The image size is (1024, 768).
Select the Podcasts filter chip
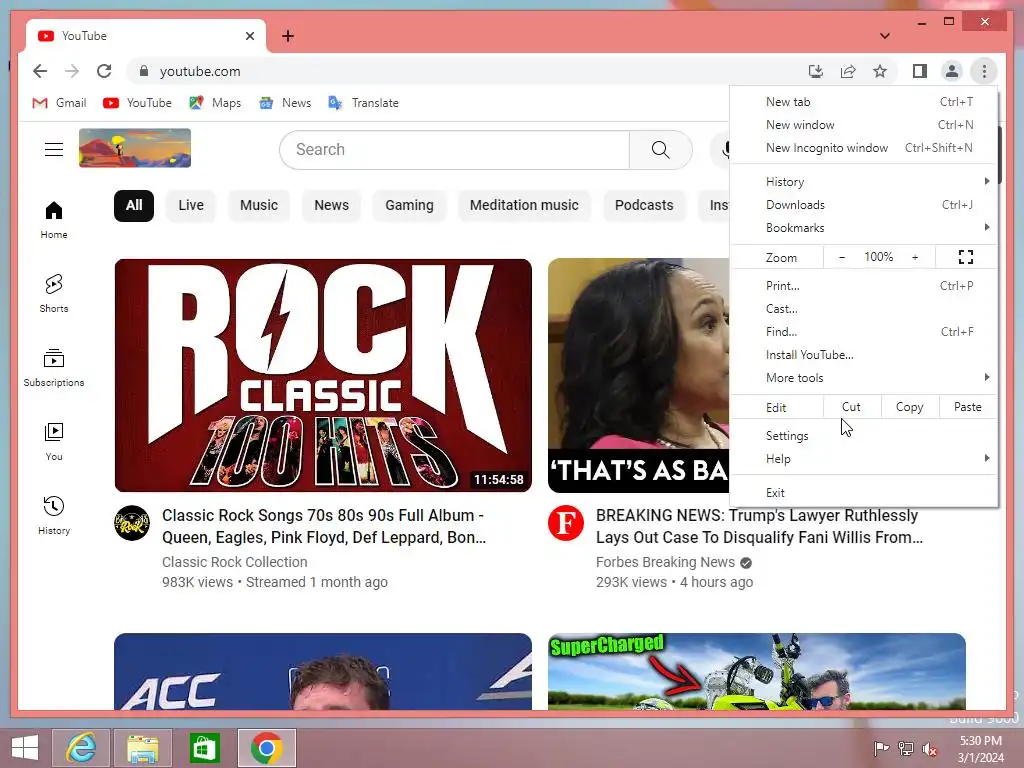[644, 206]
